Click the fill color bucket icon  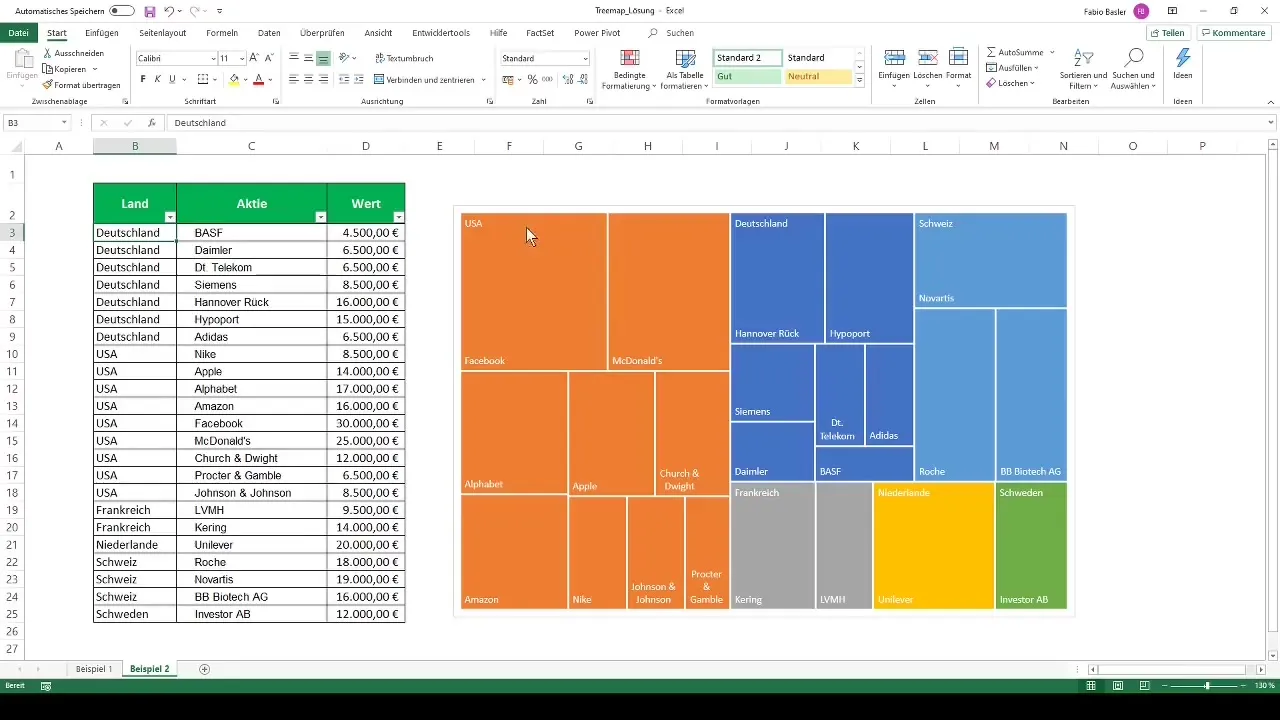pos(234,79)
